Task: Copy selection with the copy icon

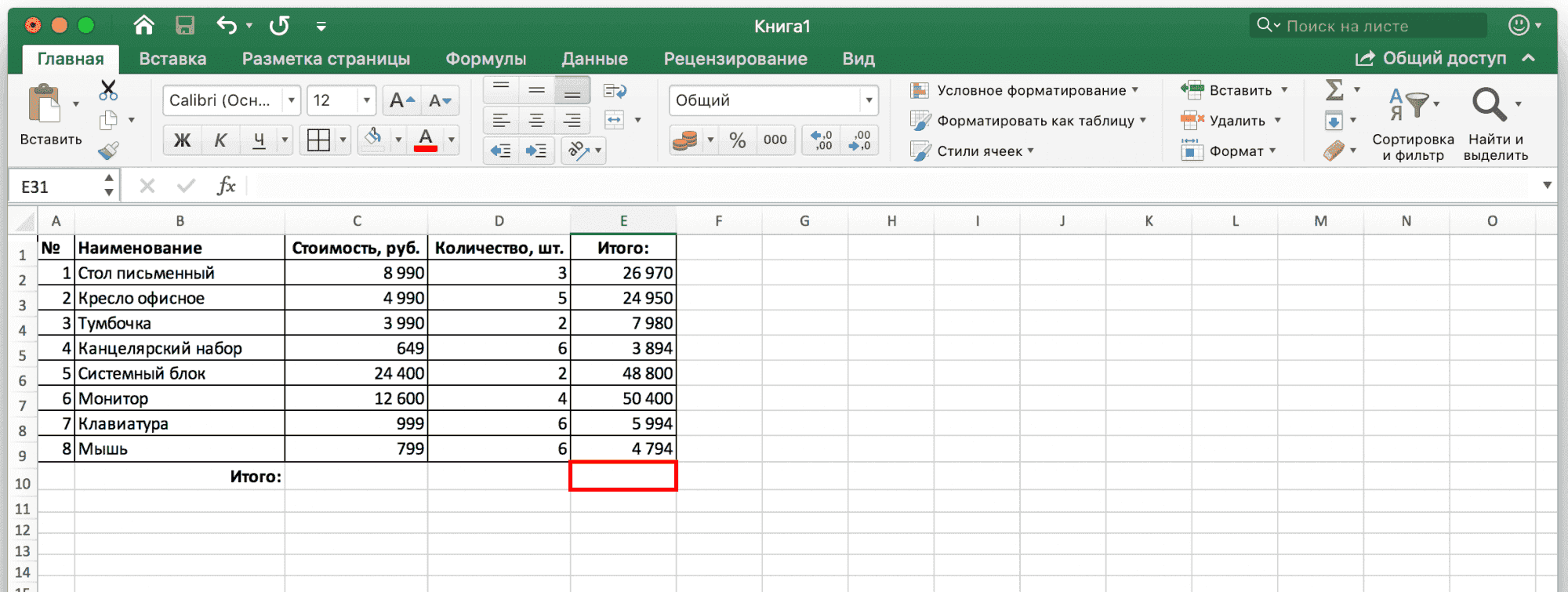Action: [108, 120]
